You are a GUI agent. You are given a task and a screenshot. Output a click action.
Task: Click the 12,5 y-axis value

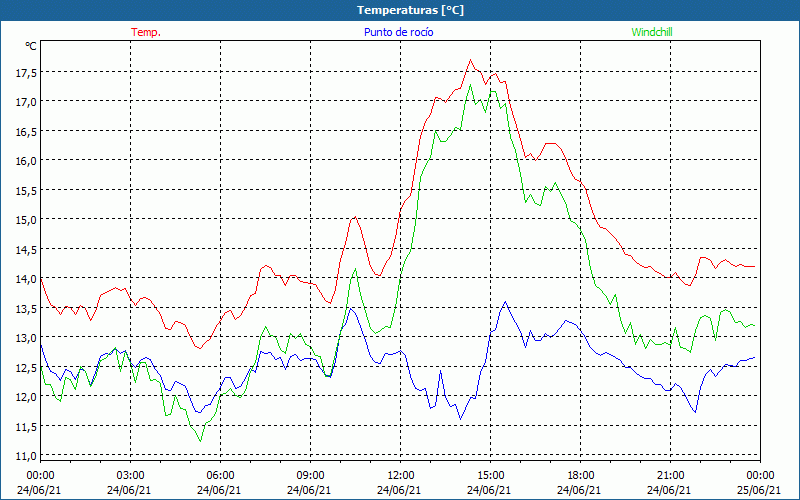26,368
